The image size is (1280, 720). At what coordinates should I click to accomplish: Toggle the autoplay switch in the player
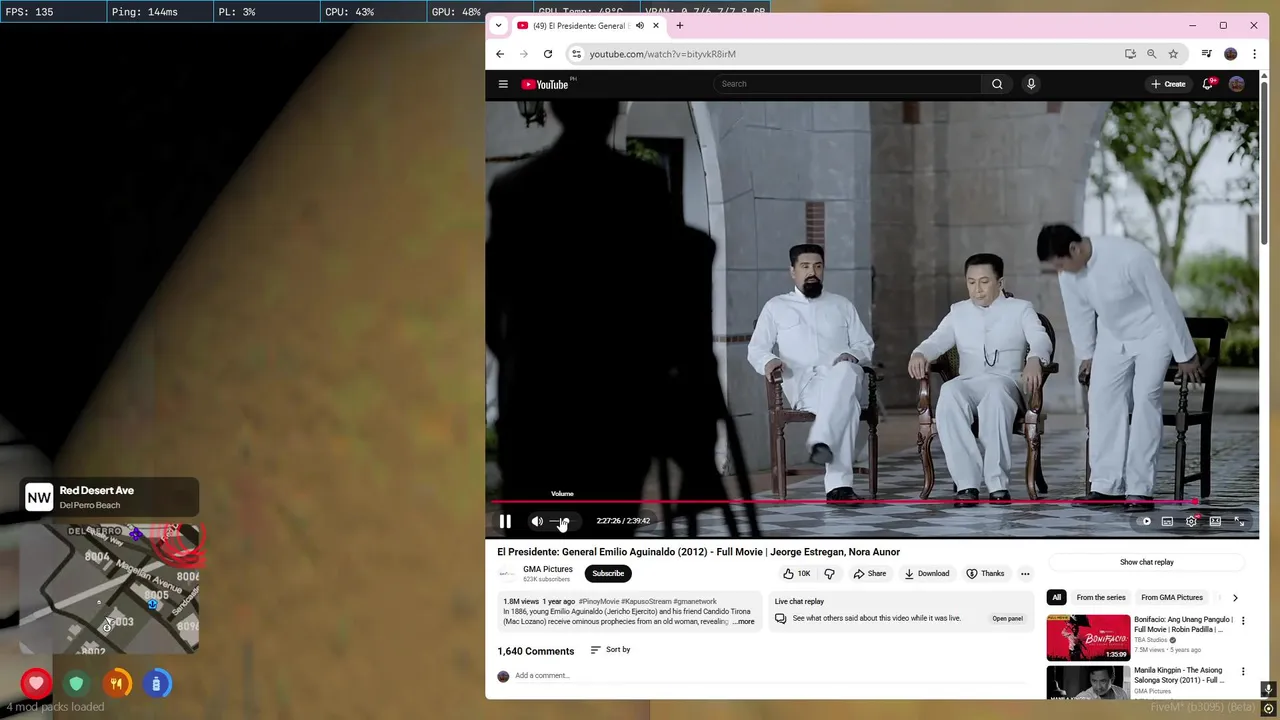[x=1144, y=521]
